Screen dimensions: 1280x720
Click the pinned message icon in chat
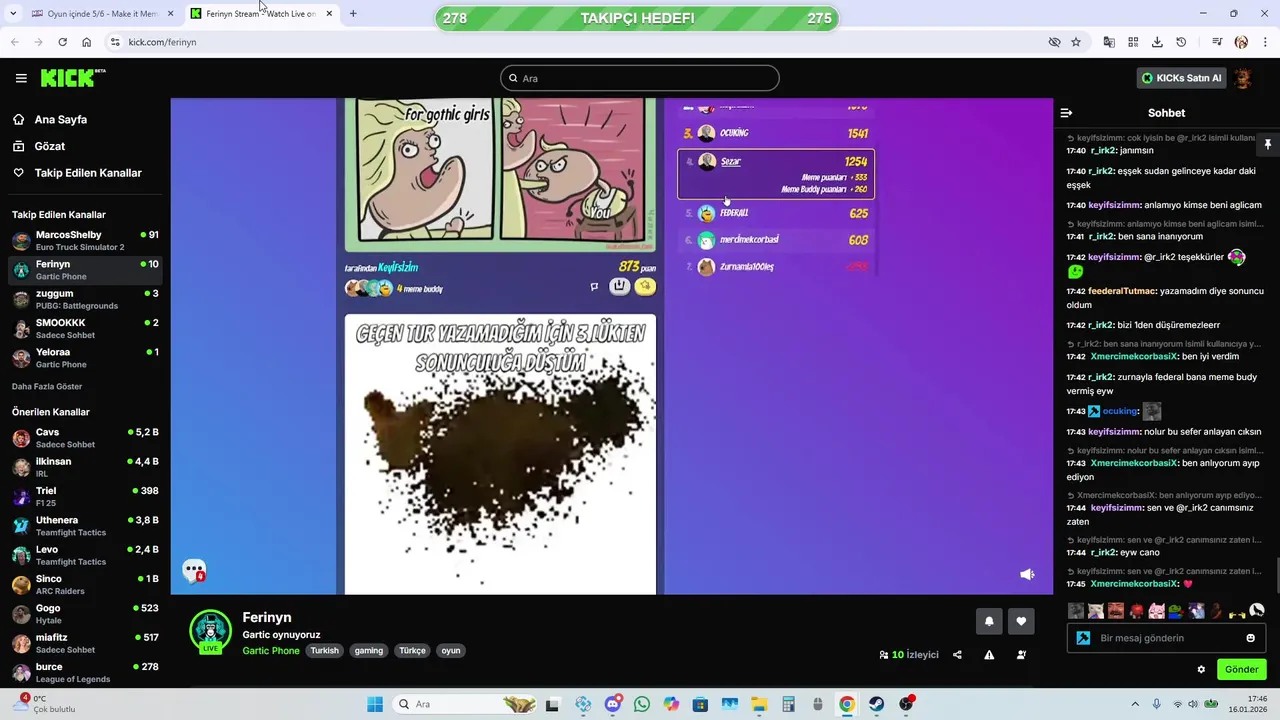coord(1268,145)
